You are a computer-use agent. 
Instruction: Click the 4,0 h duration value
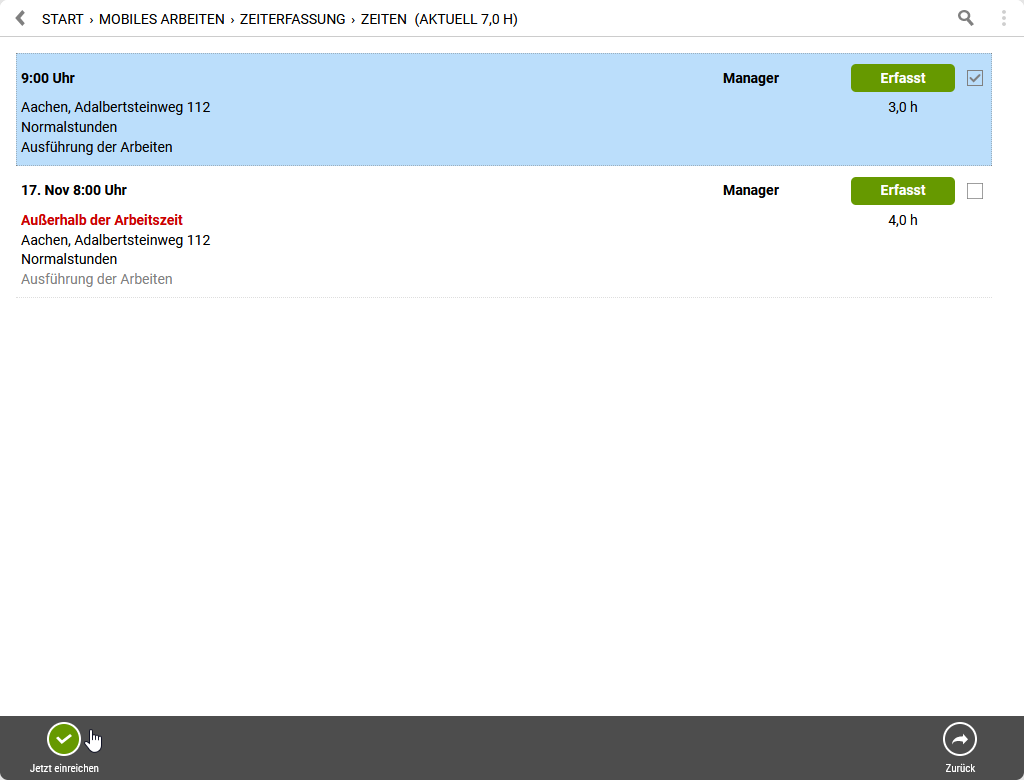(902, 220)
